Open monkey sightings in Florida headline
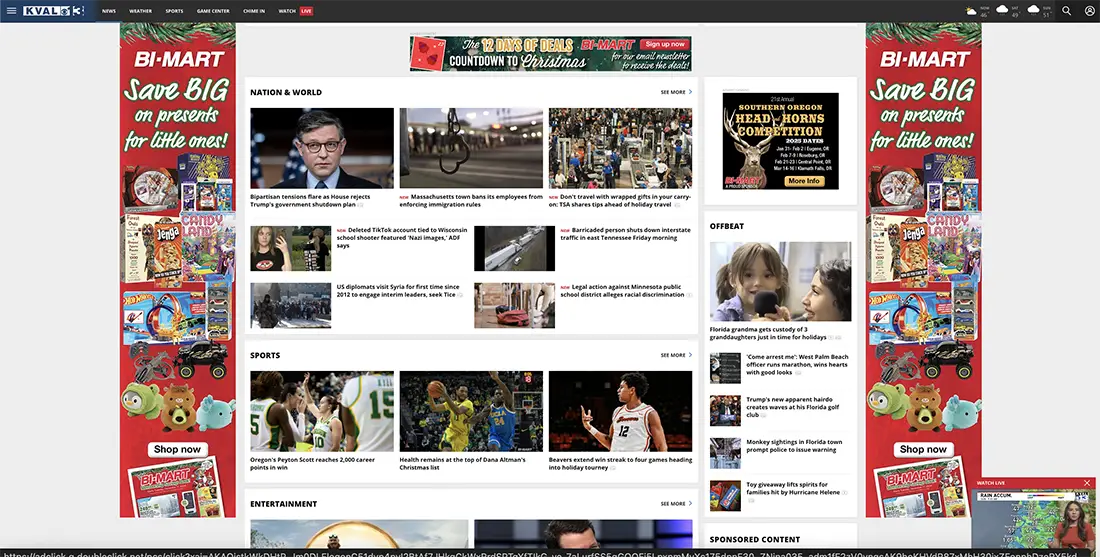The height and width of the screenshot is (557, 1100). tap(794, 446)
